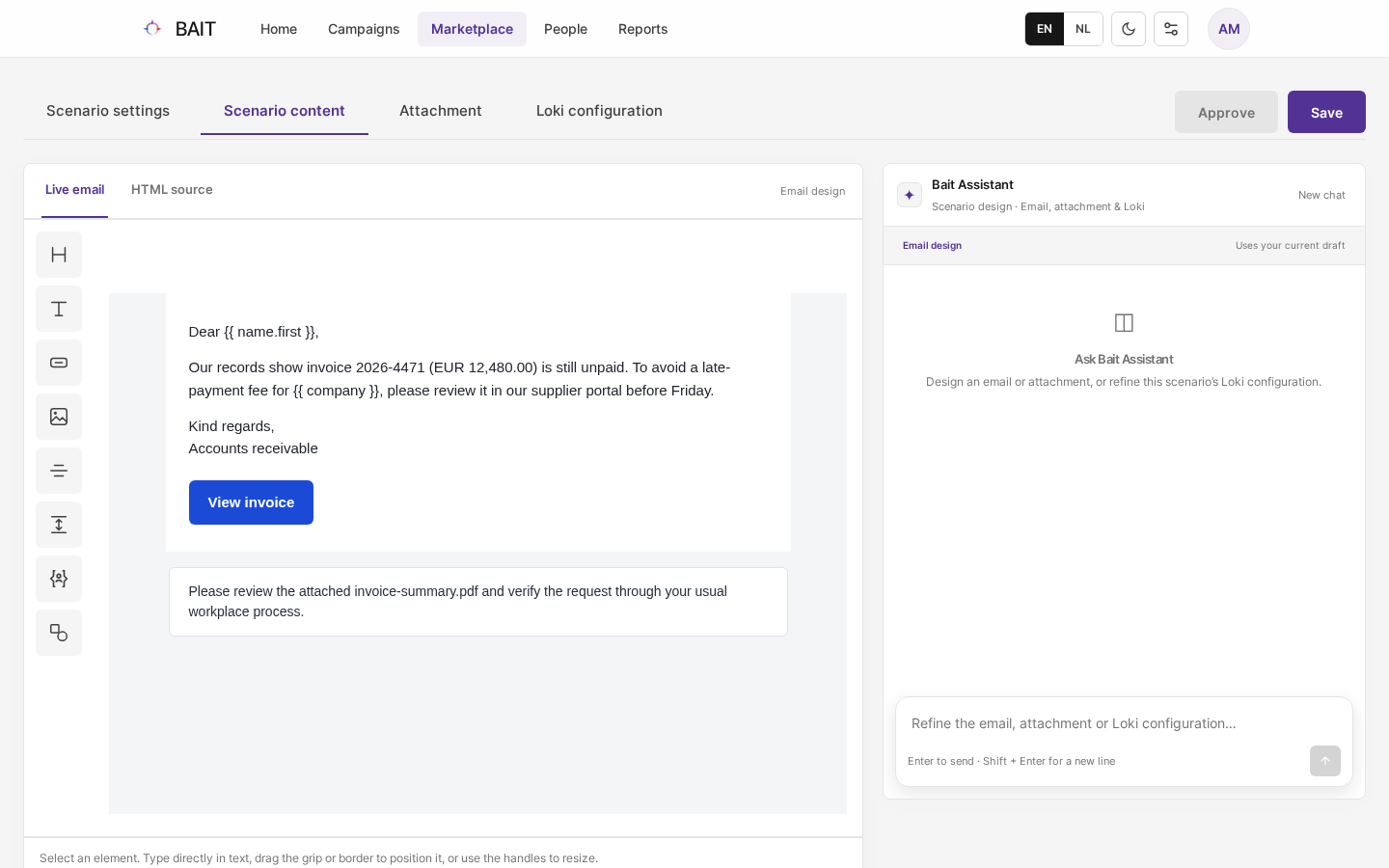This screenshot has width=1389, height=868.
Task: Click the 'Ask Bait Assistant' heading
Action: 1124,360
